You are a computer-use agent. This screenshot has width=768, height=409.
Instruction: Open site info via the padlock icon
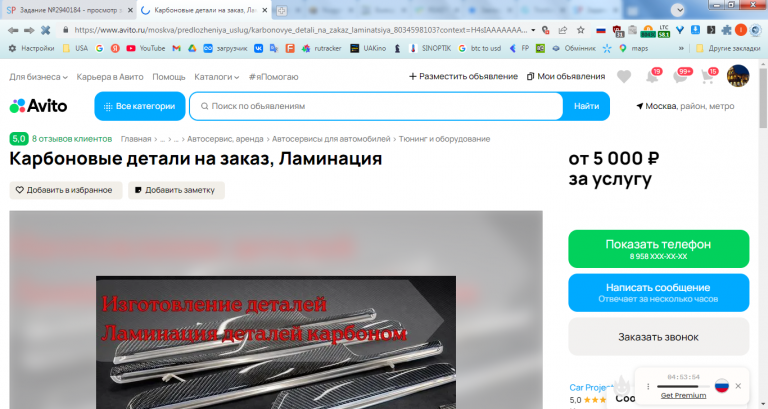[65, 30]
